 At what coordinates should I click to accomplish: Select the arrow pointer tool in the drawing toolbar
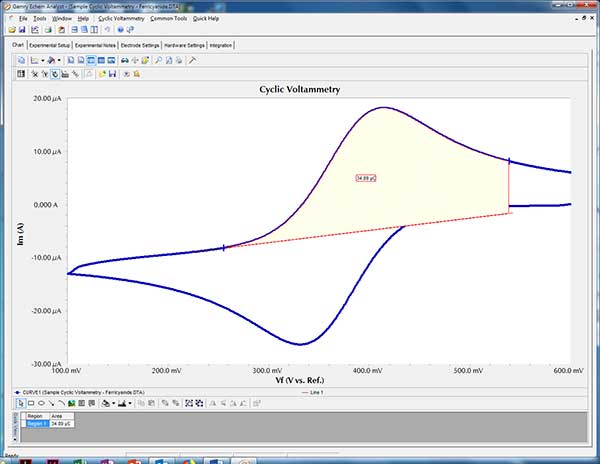click(x=21, y=403)
